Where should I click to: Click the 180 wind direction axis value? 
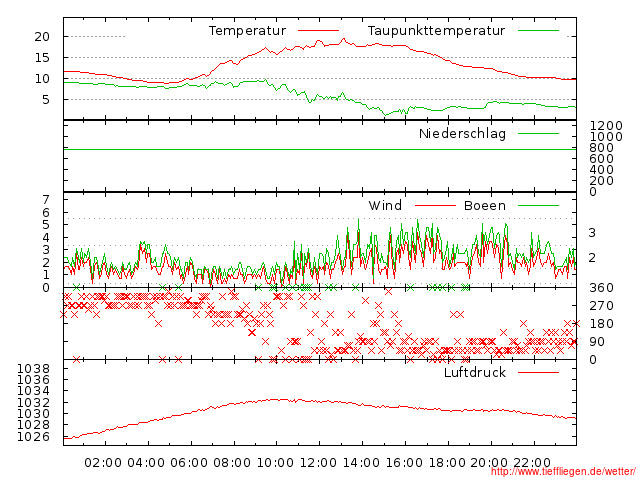click(602, 324)
